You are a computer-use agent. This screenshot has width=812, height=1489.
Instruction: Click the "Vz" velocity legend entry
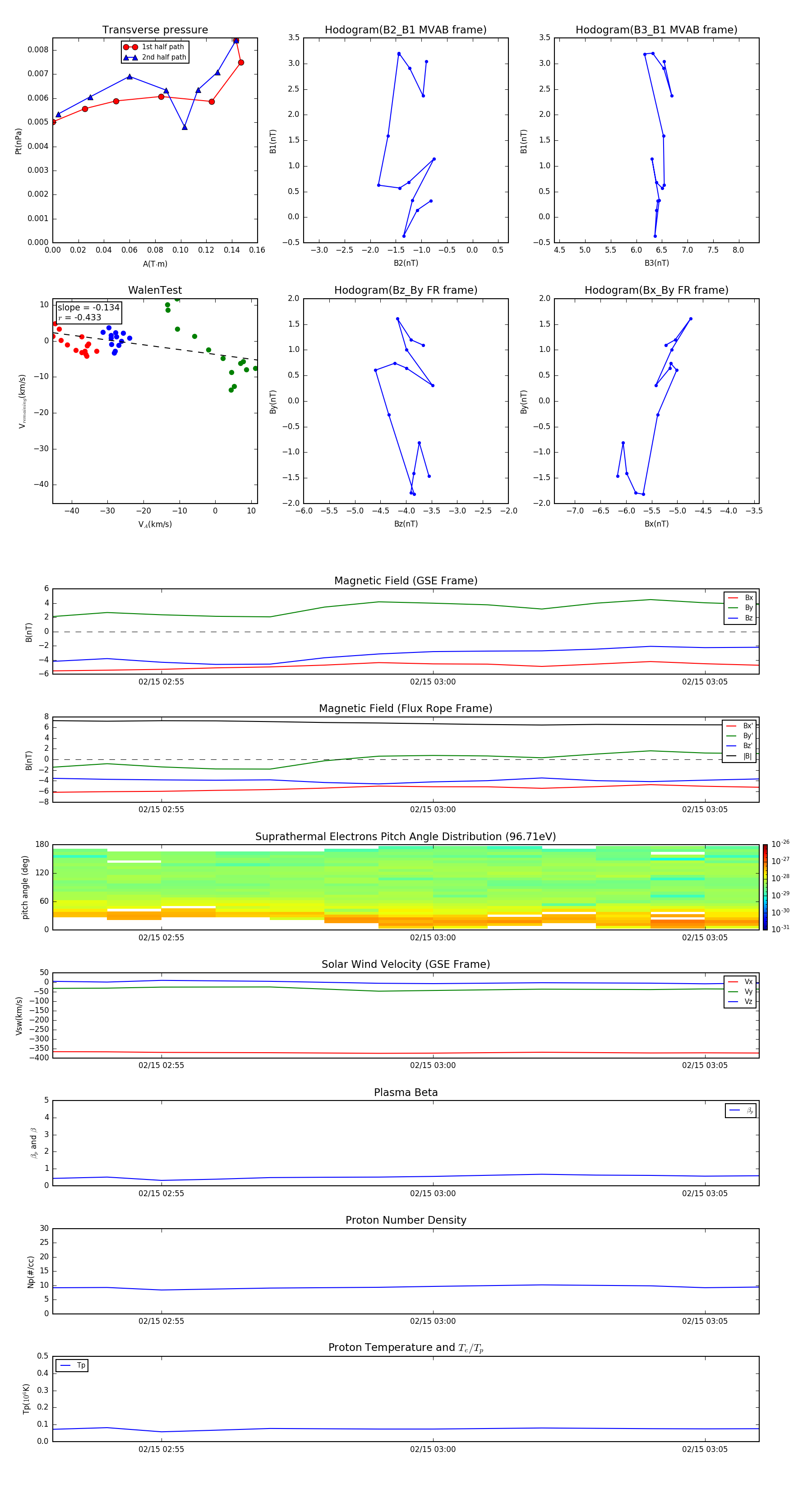coord(740,1002)
